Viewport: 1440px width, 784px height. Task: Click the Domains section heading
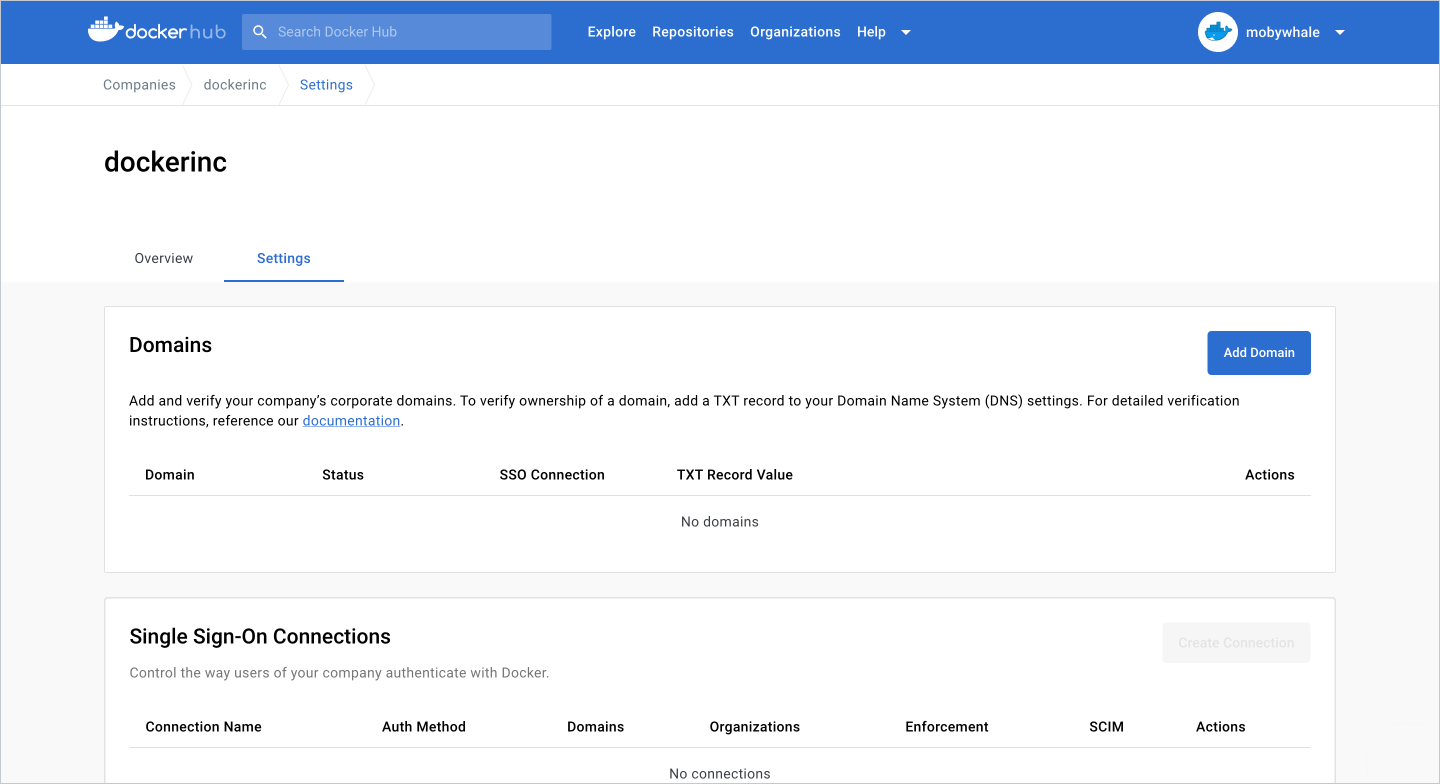(171, 345)
